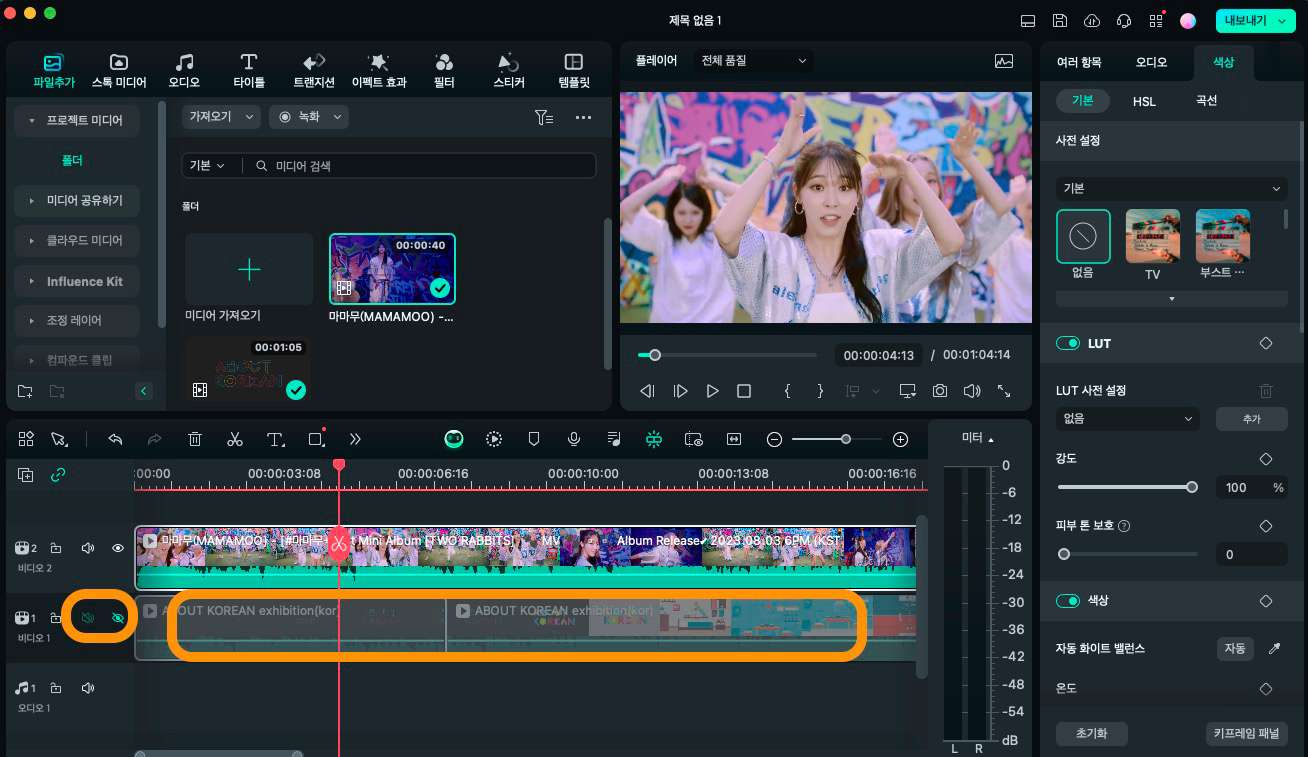
Task: Open the 기본 sort dropdown near search
Action: (207, 165)
